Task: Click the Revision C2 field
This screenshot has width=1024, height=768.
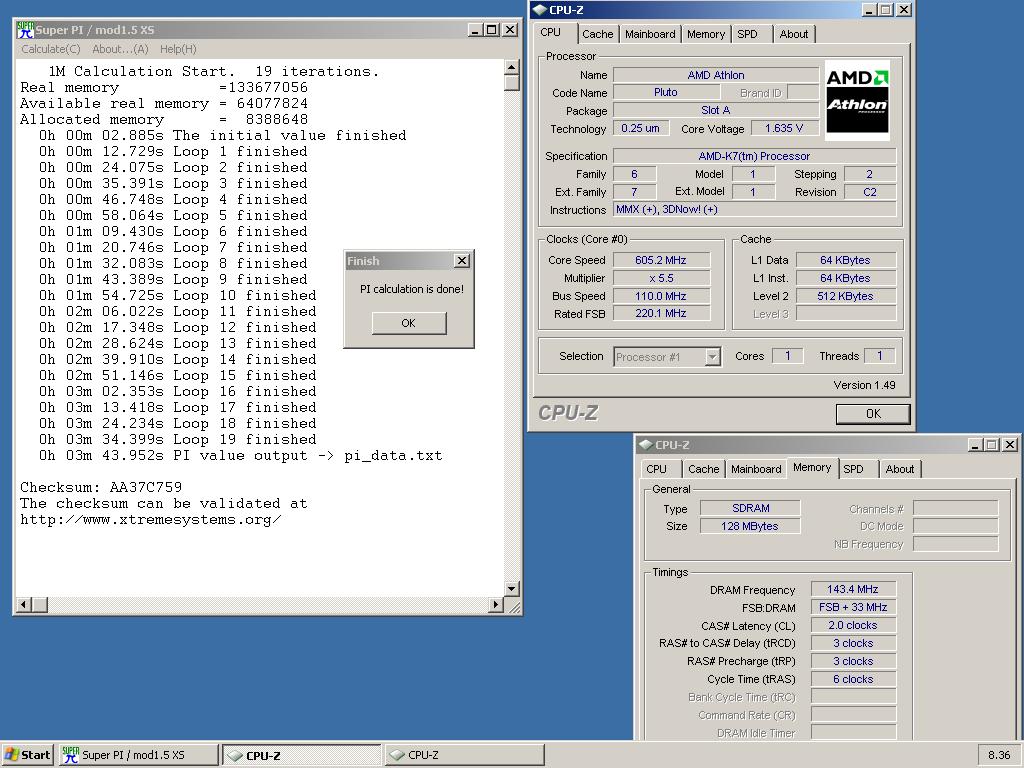Action: point(870,192)
